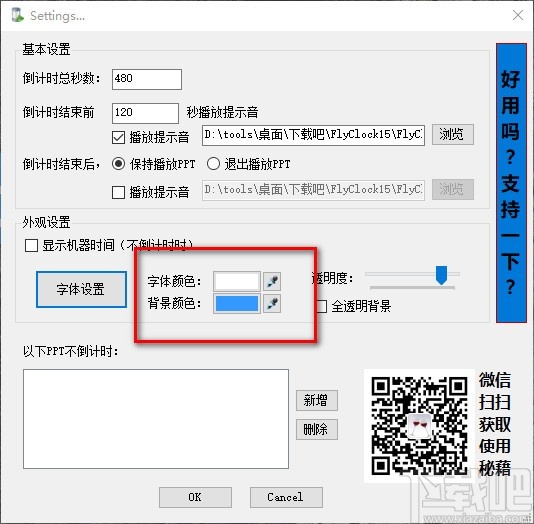This screenshot has height=524, width=534.
Task: Click the enabled 浏览 browse button
Action: (453, 134)
